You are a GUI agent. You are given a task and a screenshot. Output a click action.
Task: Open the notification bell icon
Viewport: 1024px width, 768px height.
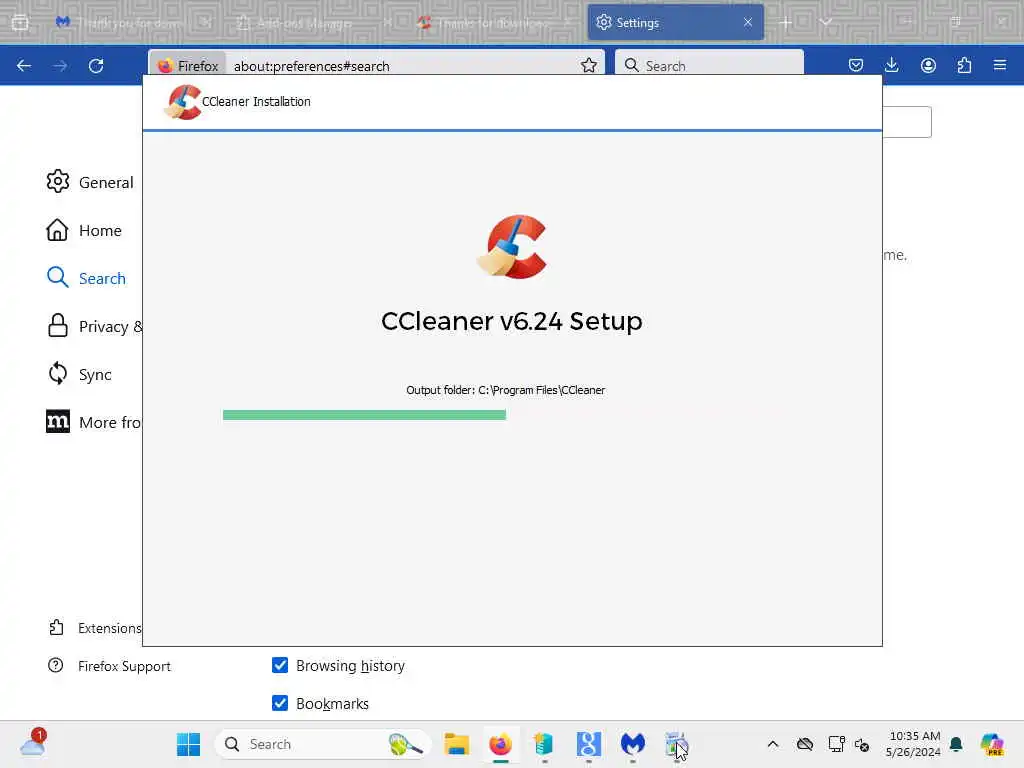pos(956,744)
